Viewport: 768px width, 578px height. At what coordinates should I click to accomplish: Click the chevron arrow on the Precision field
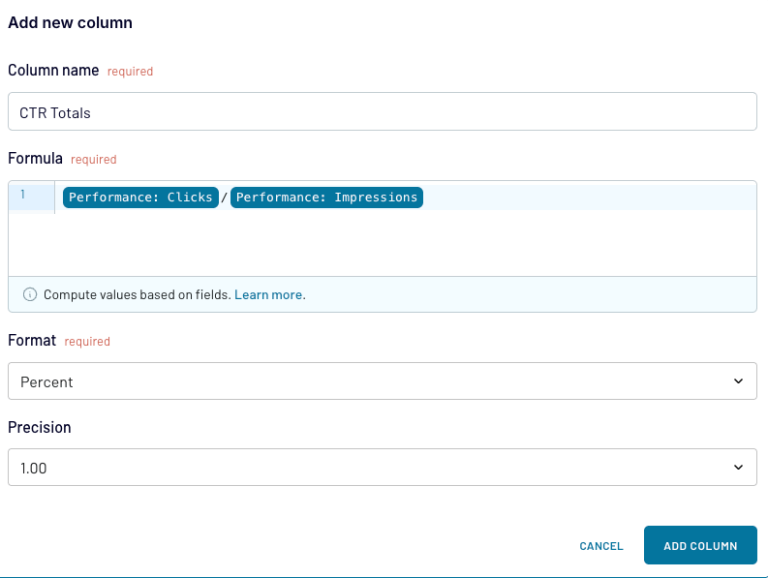[738, 467]
